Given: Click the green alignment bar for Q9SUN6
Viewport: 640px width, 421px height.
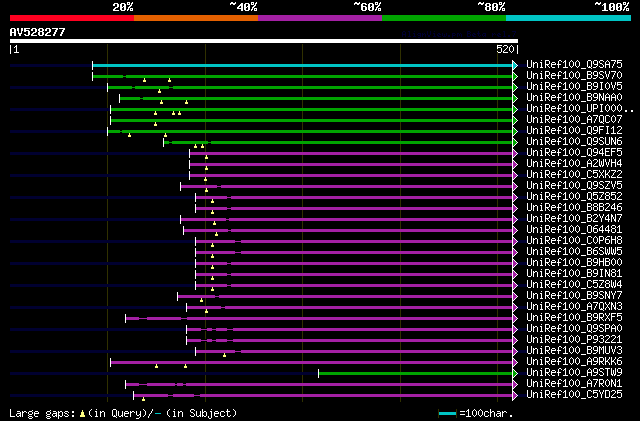Looking at the screenshot, I should (x=338, y=143).
